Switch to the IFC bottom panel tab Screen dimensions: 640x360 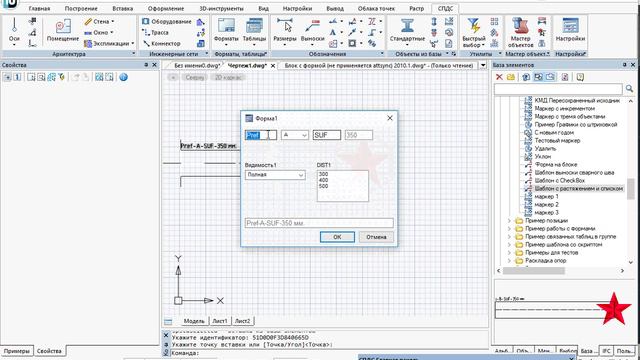pos(607,351)
